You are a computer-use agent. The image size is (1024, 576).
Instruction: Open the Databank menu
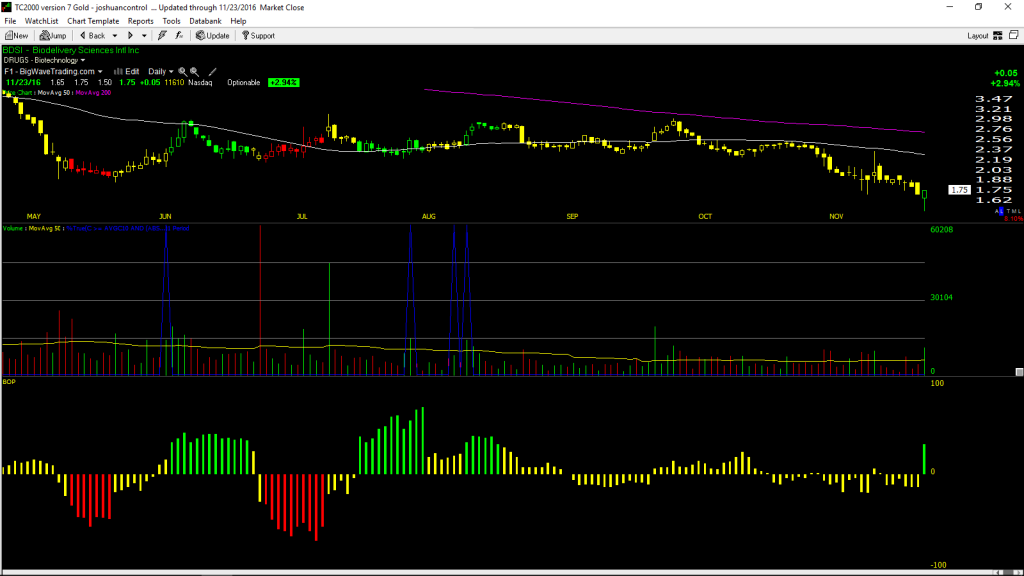pyautogui.click(x=205, y=21)
